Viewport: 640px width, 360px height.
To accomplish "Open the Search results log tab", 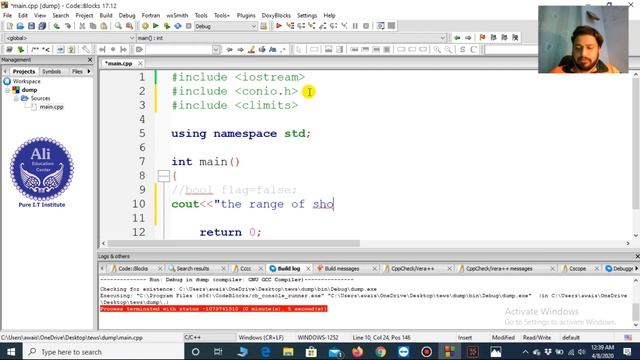I will click(193, 269).
